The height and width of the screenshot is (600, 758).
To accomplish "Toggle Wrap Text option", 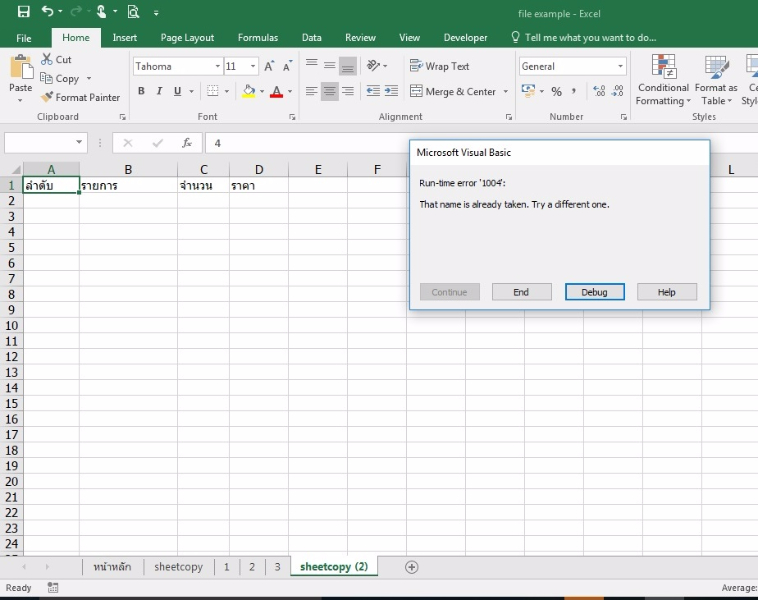I will click(439, 66).
